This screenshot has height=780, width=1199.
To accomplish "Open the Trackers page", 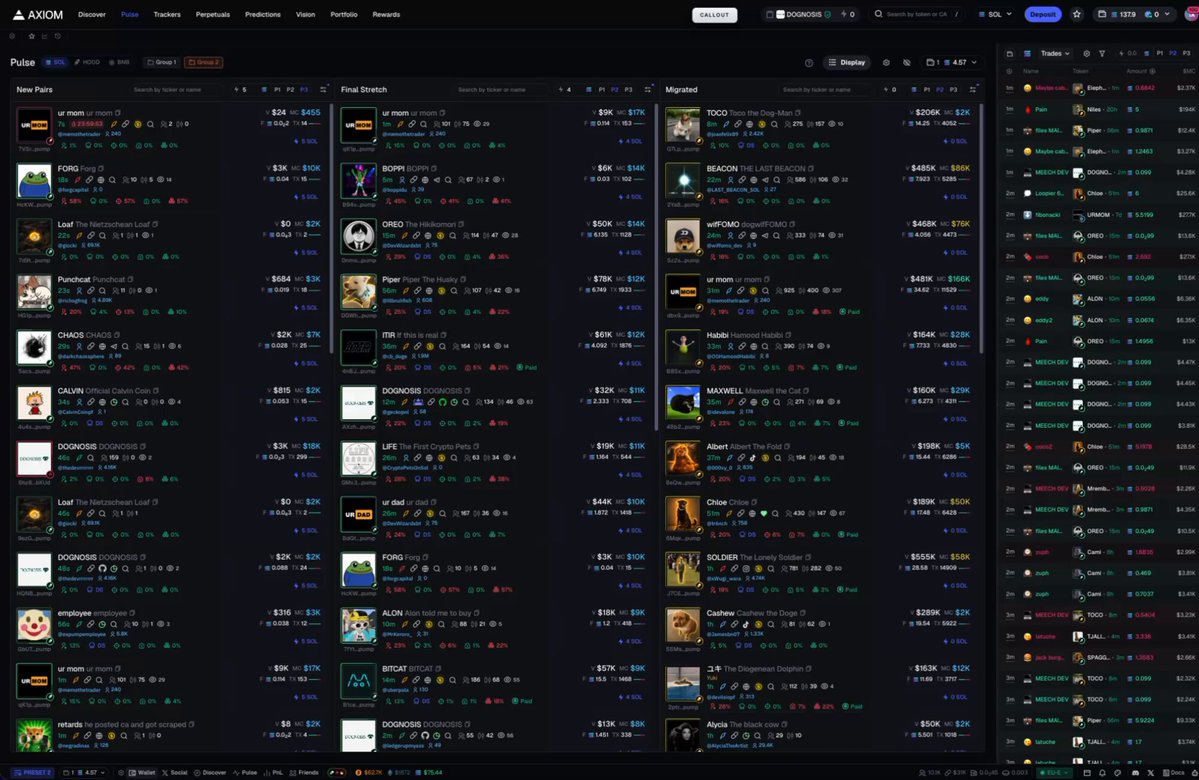I will (x=167, y=15).
